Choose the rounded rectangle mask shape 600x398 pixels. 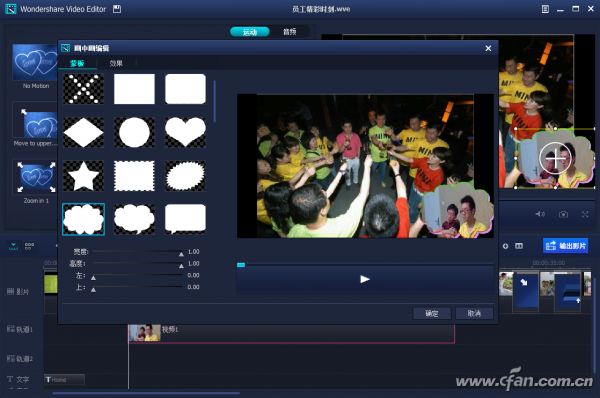[x=185, y=89]
